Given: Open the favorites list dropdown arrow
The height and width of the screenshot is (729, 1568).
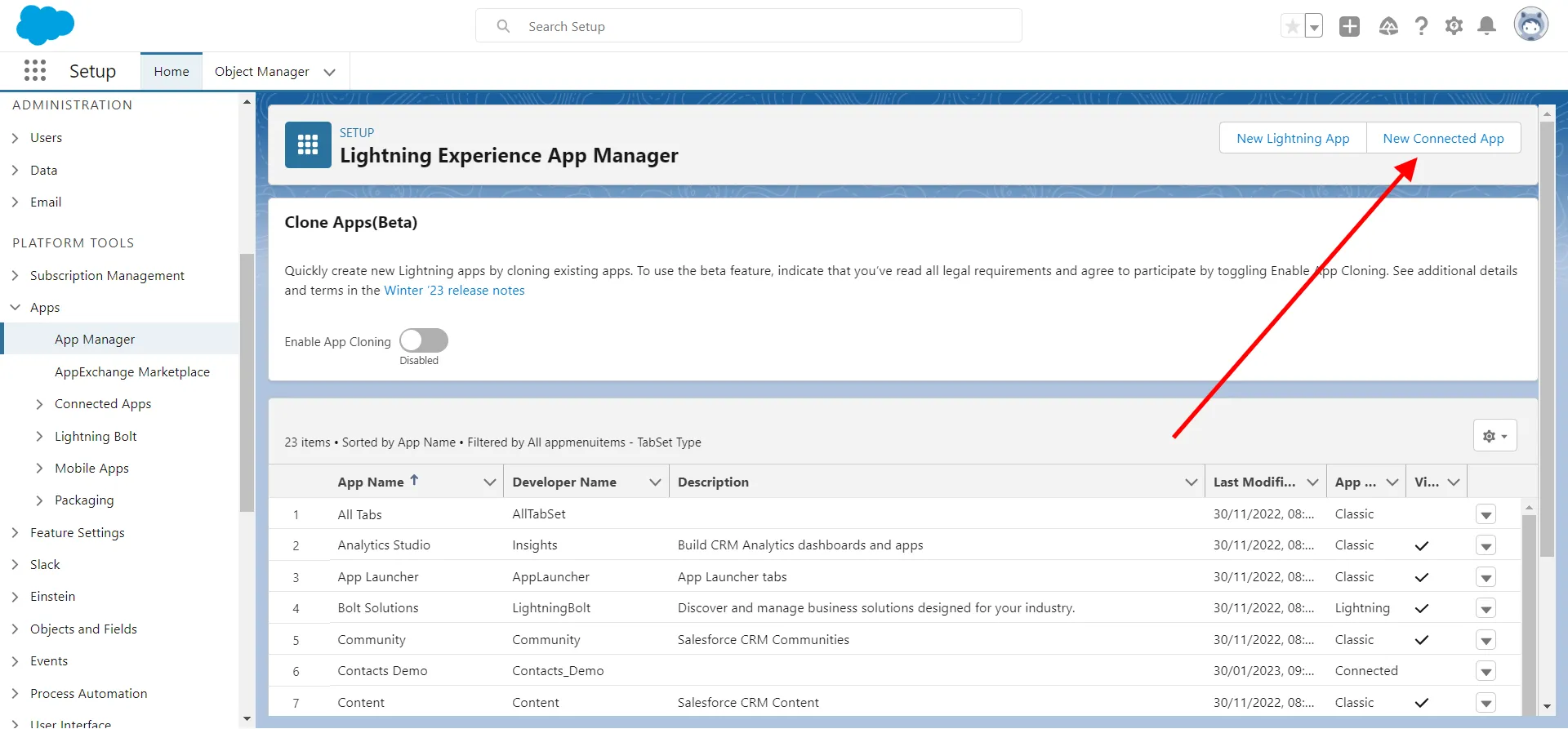Looking at the screenshot, I should (1314, 27).
